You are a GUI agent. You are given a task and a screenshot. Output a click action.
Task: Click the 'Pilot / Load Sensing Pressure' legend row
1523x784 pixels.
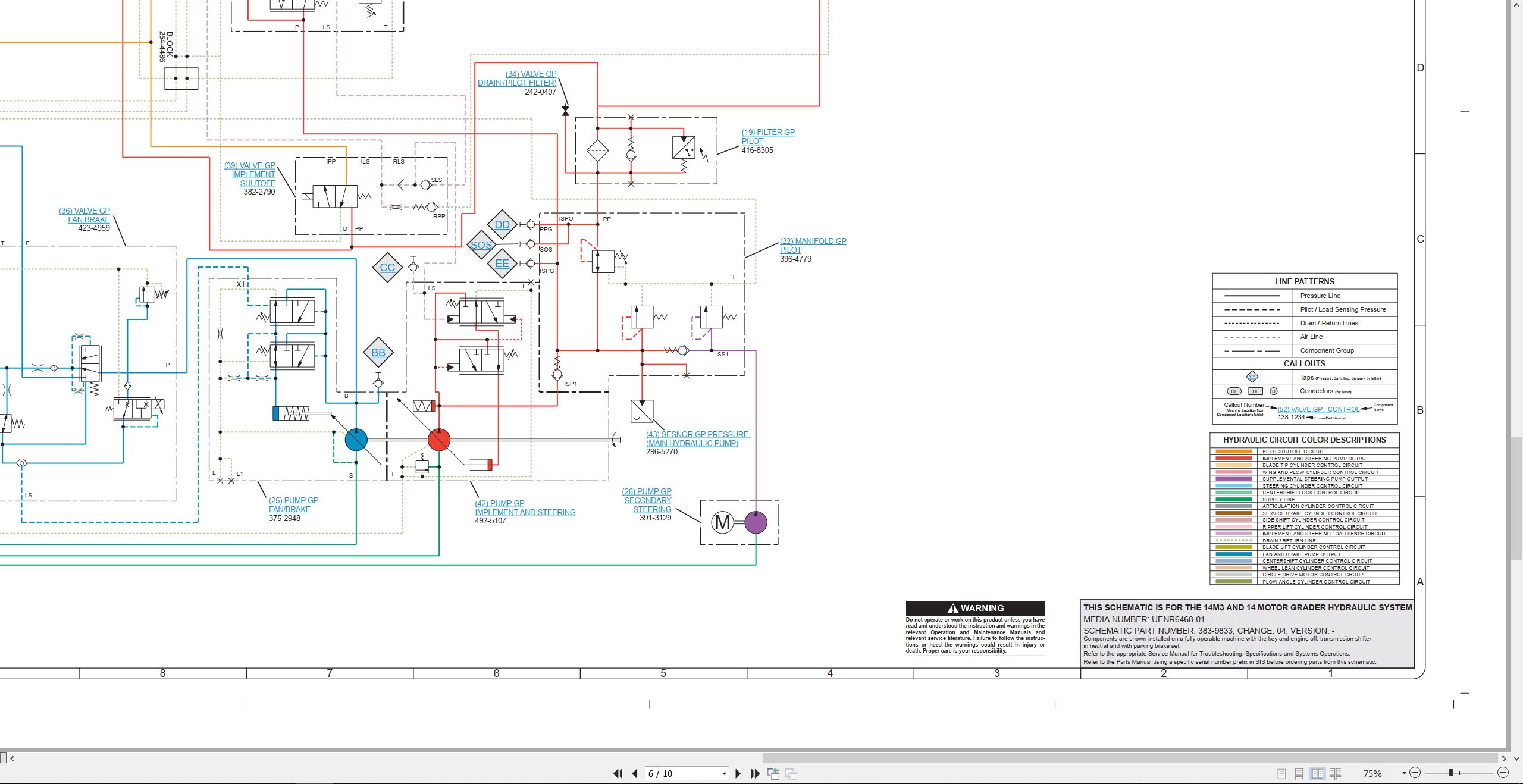pyautogui.click(x=1305, y=309)
